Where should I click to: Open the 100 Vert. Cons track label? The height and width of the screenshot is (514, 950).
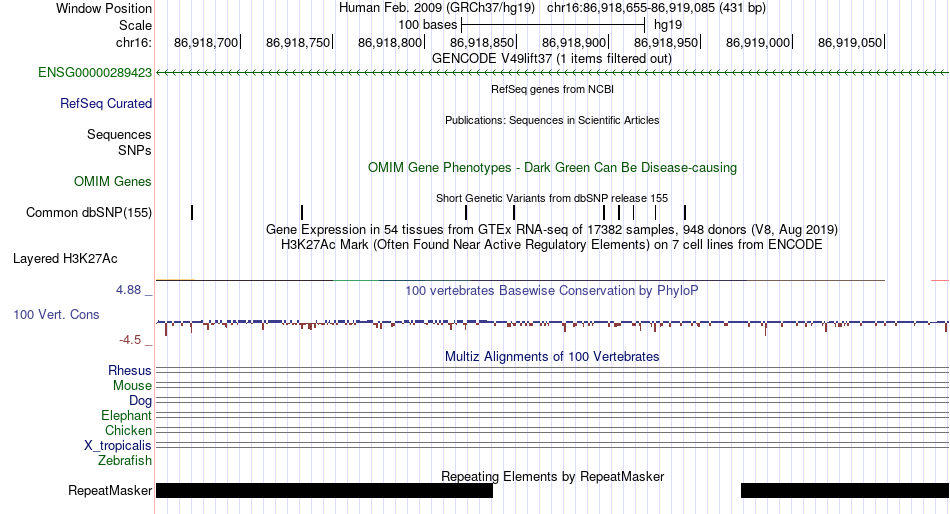[56, 315]
